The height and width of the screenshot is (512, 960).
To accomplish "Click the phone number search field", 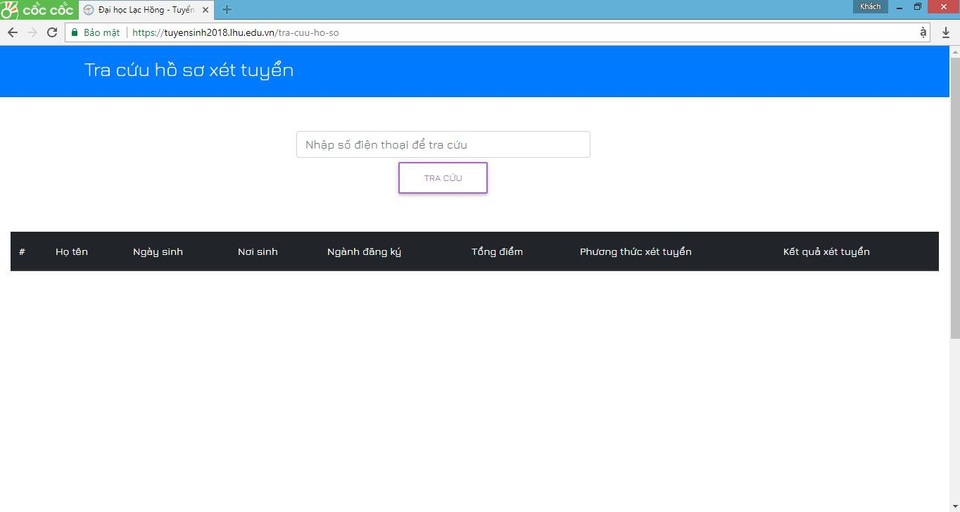I will click(443, 145).
